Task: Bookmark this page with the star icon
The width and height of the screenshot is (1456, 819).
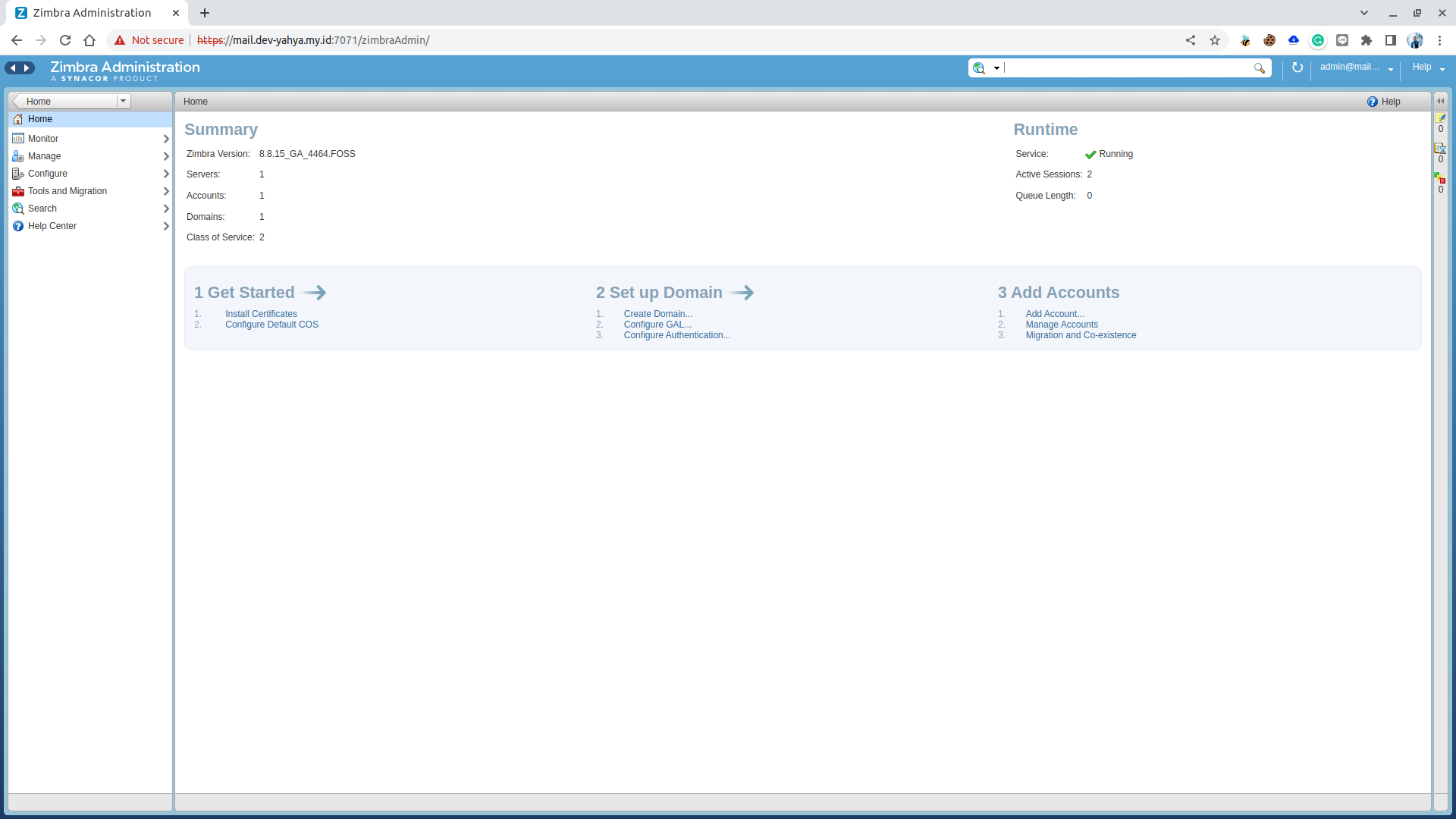Action: pos(1215,40)
